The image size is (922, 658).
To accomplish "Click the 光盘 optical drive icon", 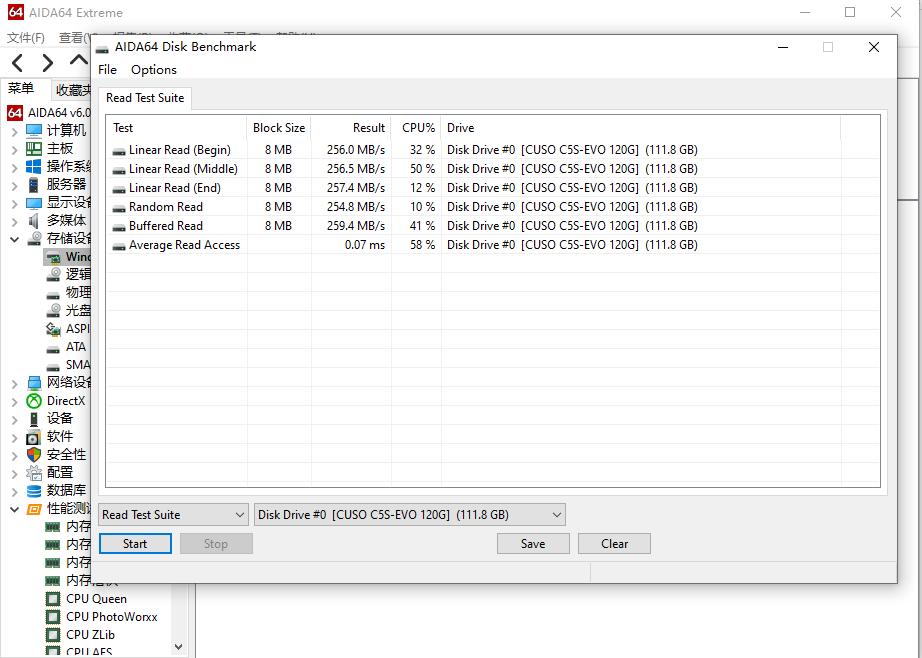I will coord(54,310).
